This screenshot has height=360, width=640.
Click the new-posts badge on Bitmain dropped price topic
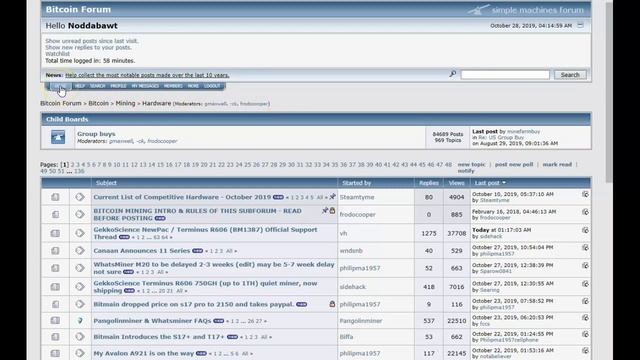(302, 304)
